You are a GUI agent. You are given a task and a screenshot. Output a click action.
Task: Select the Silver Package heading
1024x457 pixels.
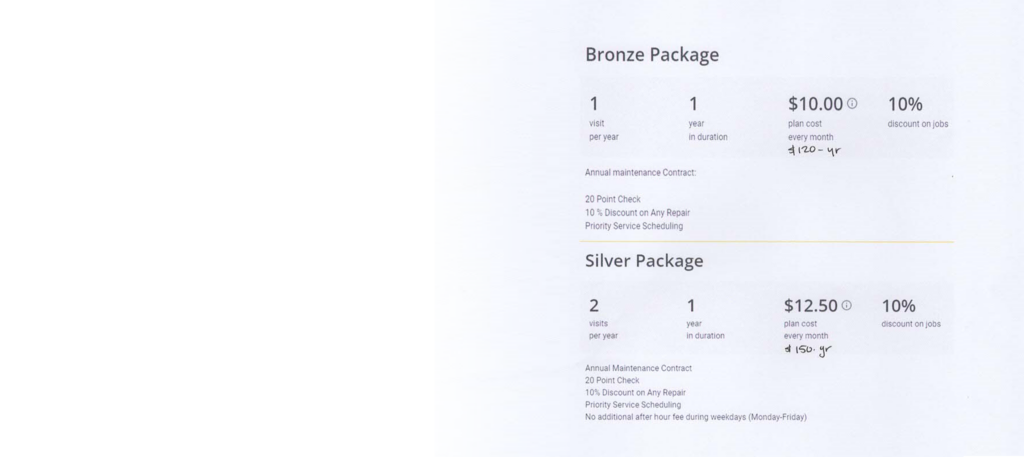tap(644, 260)
